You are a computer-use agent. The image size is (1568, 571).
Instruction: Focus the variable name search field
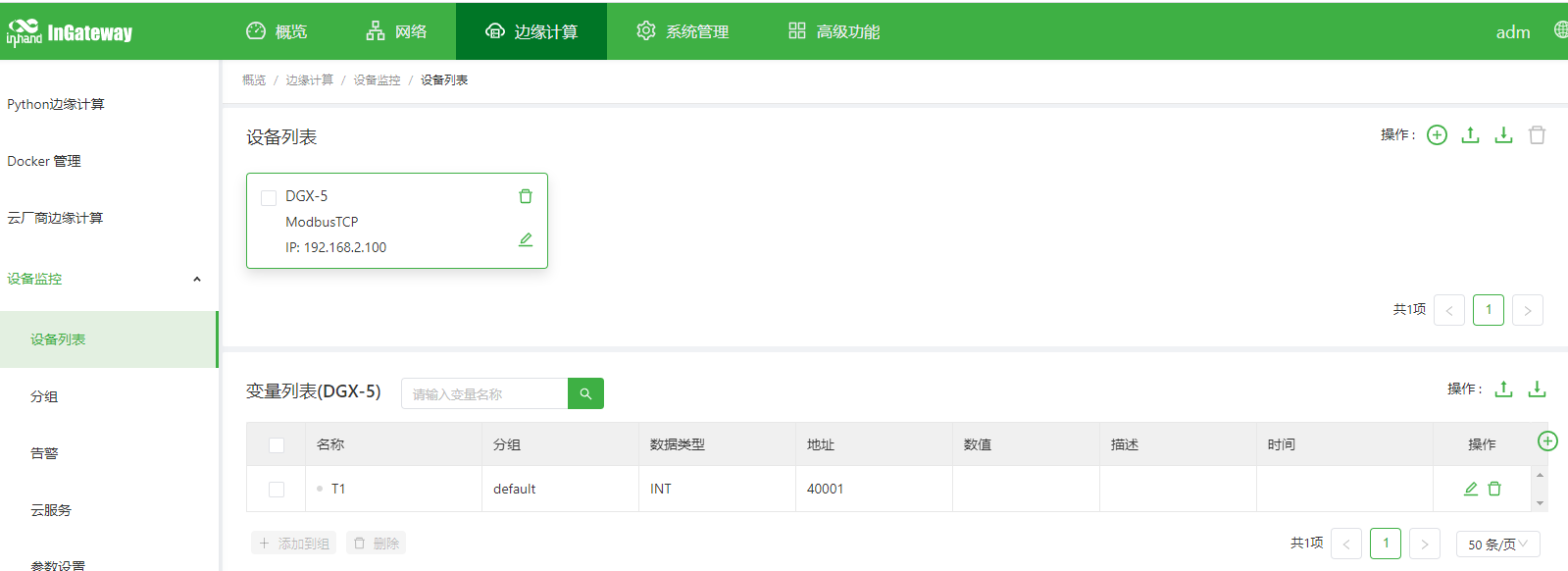pyautogui.click(x=484, y=393)
